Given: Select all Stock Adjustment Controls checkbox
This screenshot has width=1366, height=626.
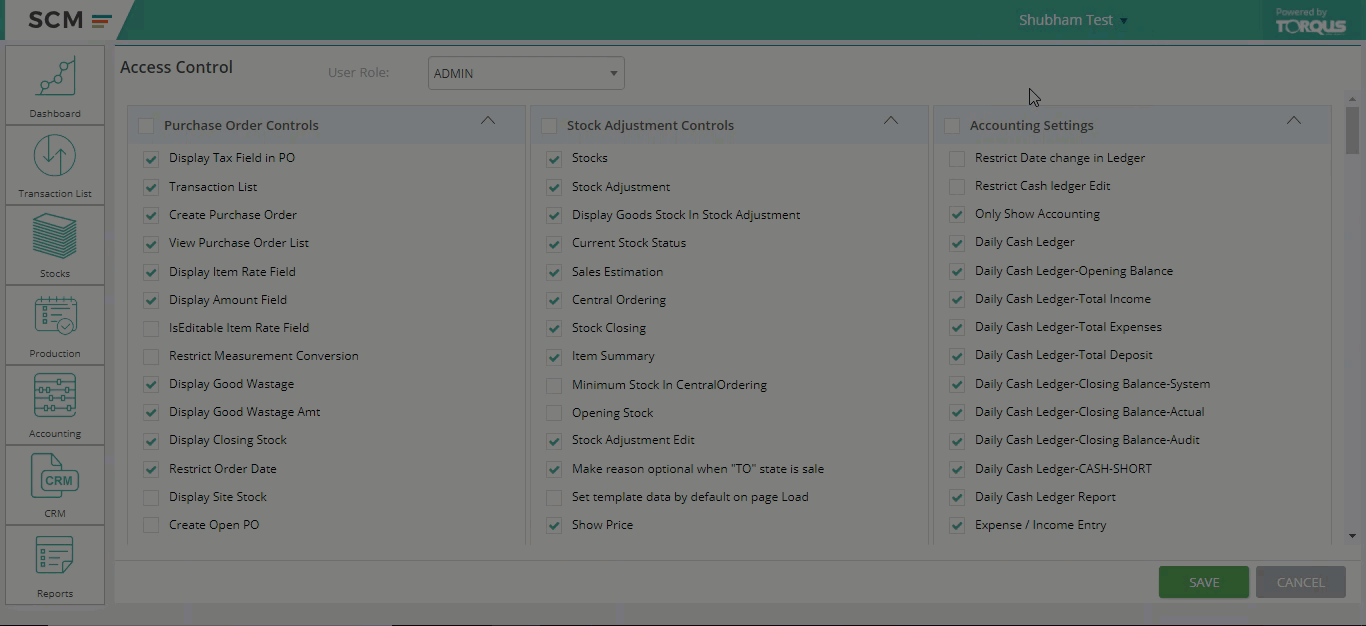Looking at the screenshot, I should [x=549, y=126].
